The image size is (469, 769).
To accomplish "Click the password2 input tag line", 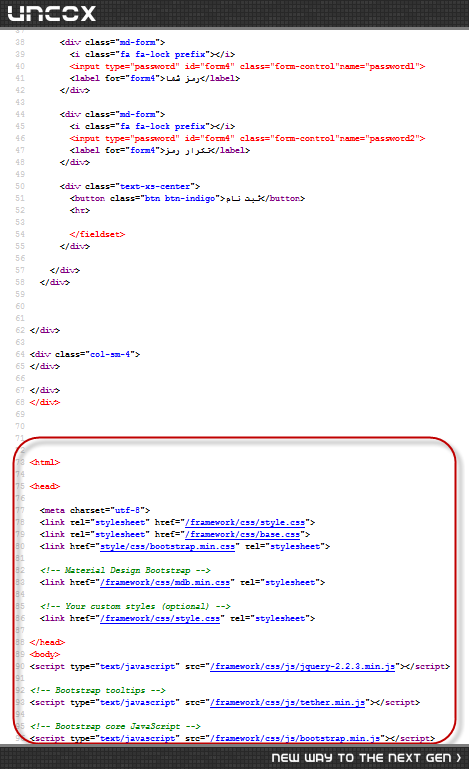I will coord(247,138).
